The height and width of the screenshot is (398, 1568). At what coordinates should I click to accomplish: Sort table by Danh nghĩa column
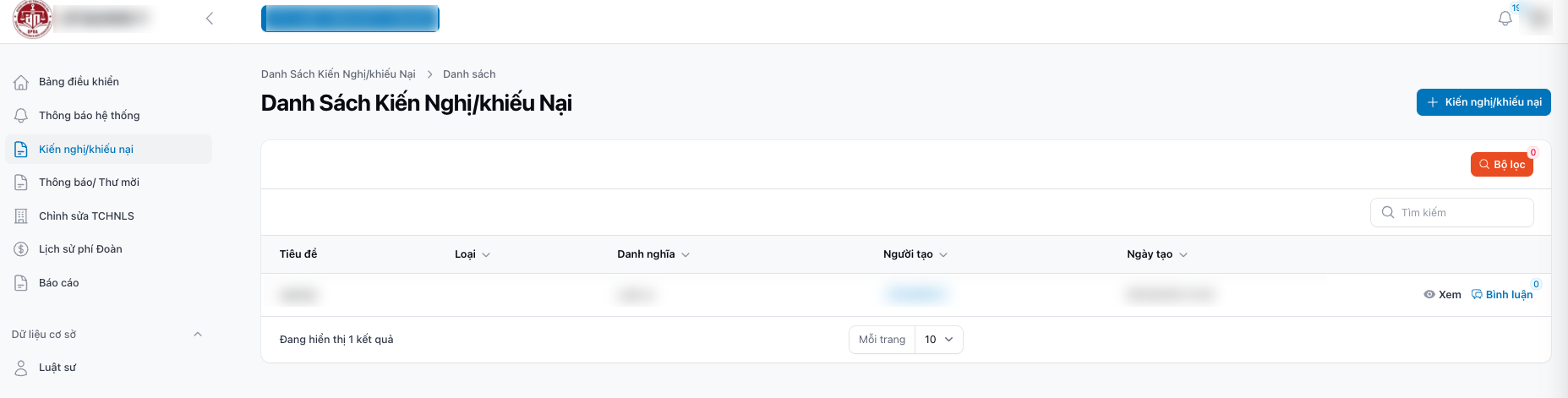click(653, 254)
